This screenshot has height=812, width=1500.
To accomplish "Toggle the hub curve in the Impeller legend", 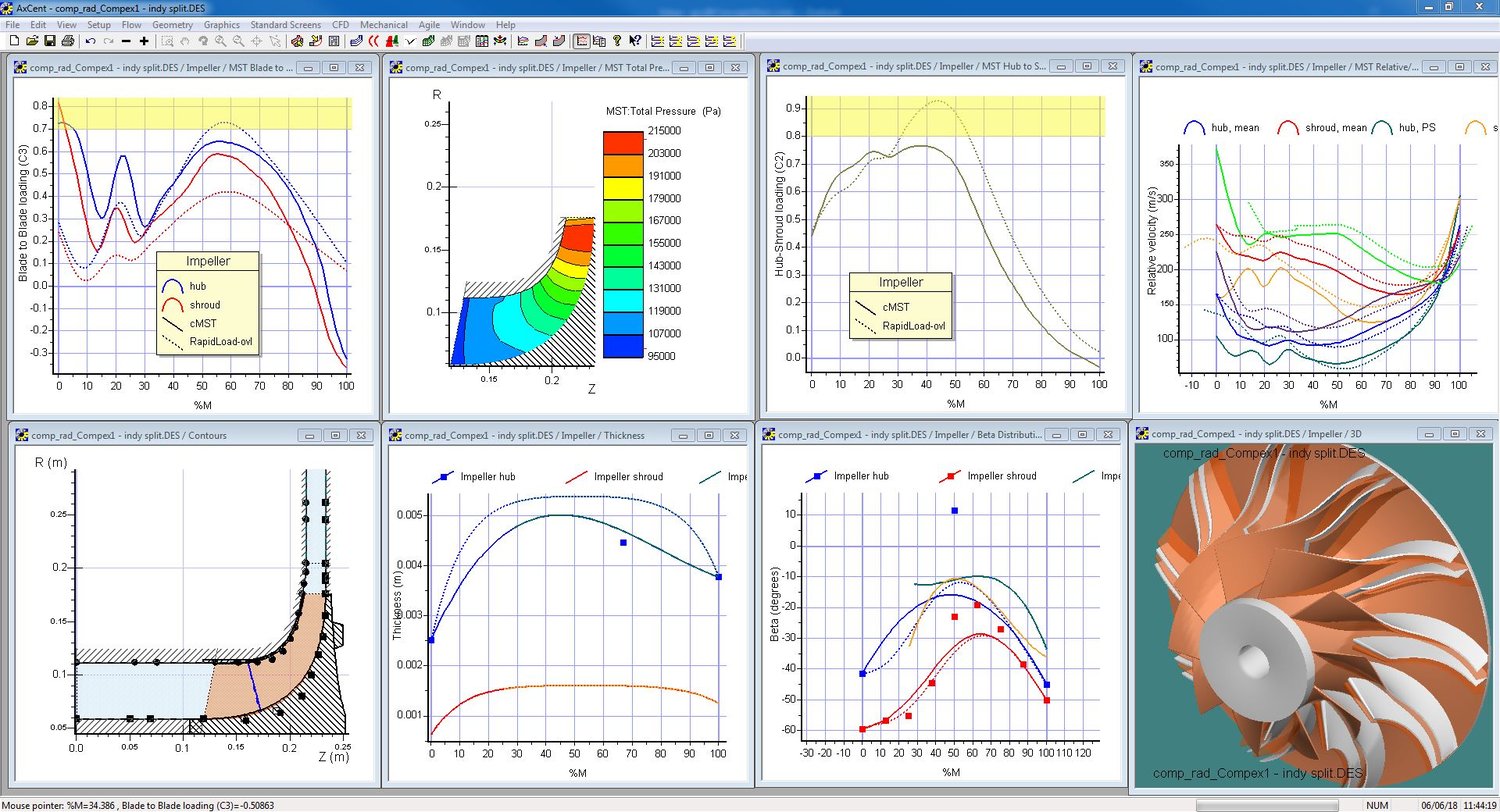I will pyautogui.click(x=196, y=286).
